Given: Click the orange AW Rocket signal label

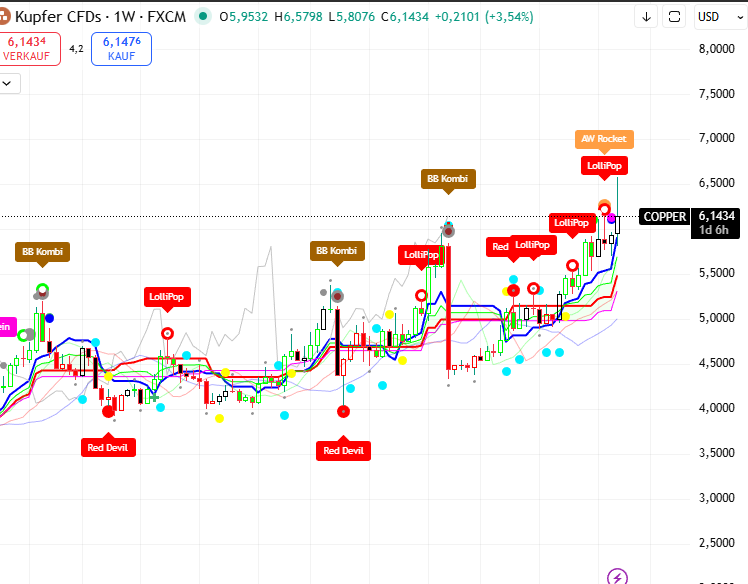Looking at the screenshot, I should tap(604, 139).
